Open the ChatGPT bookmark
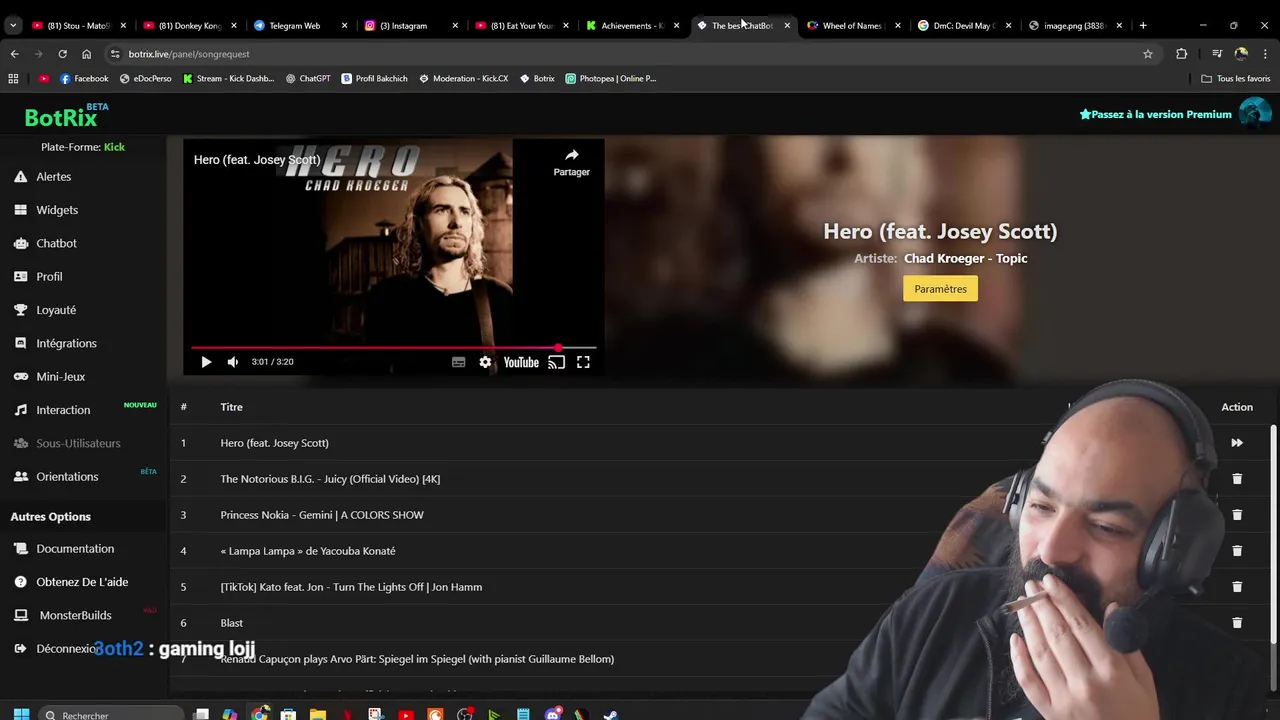1280x720 pixels. point(308,78)
